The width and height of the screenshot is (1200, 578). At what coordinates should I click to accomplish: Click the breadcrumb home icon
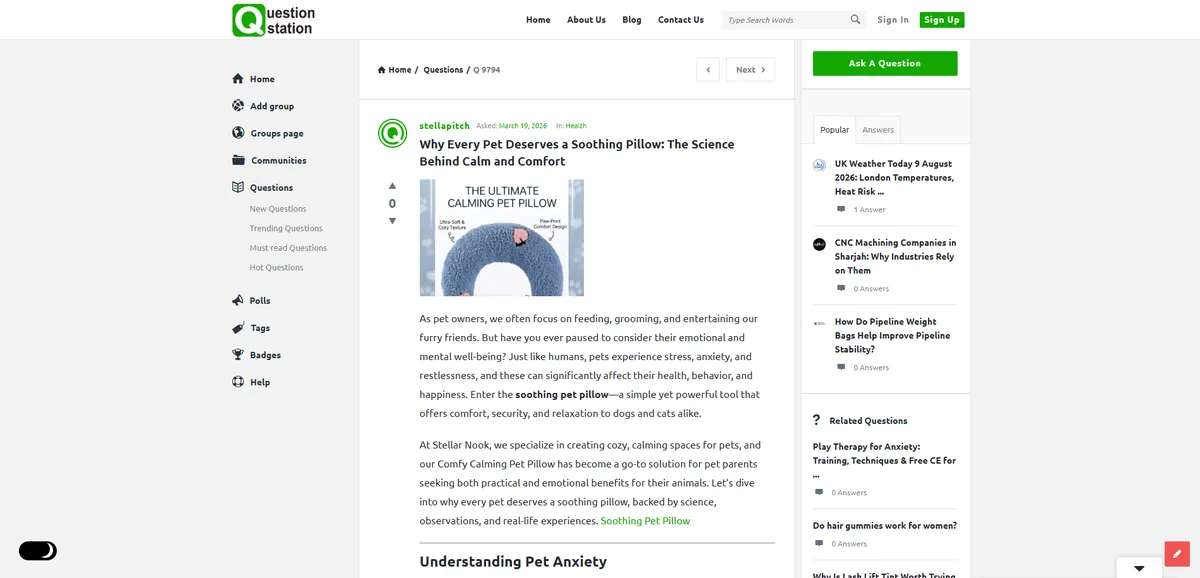[x=382, y=70]
